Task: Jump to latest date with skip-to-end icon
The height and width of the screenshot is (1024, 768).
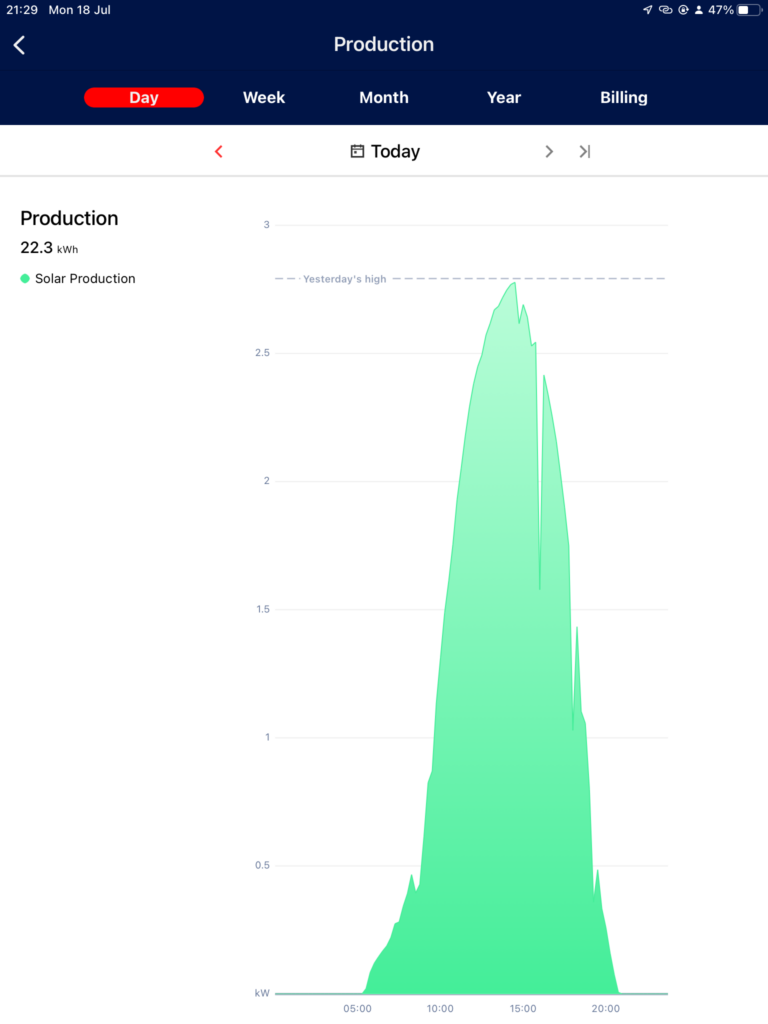Action: [585, 152]
